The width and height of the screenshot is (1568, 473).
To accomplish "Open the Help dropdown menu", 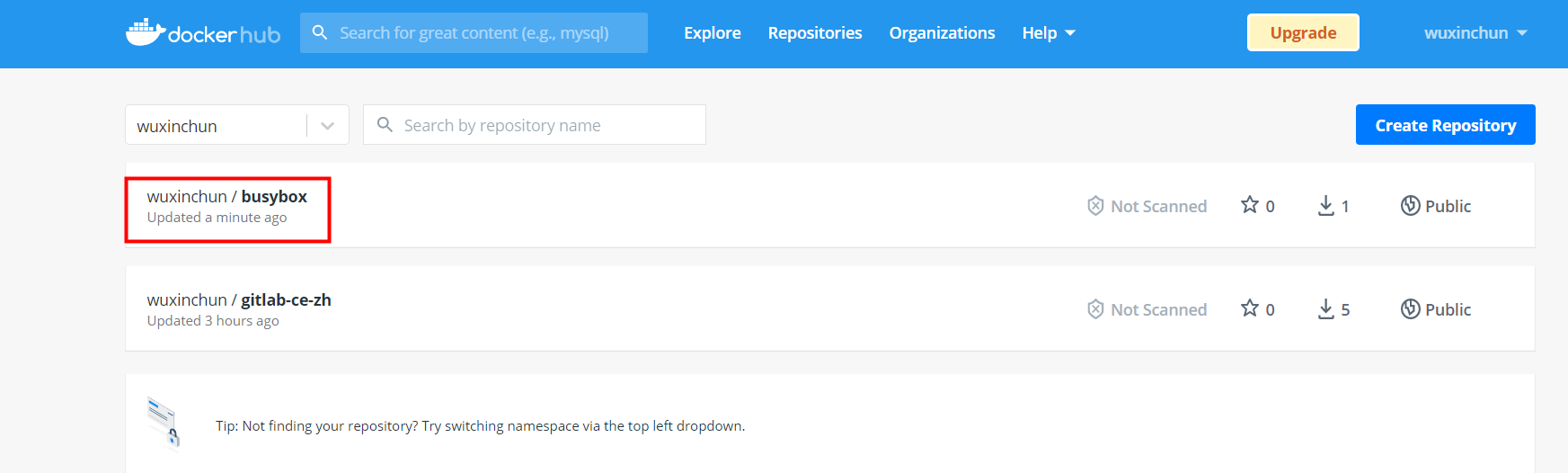I will click(x=1048, y=33).
